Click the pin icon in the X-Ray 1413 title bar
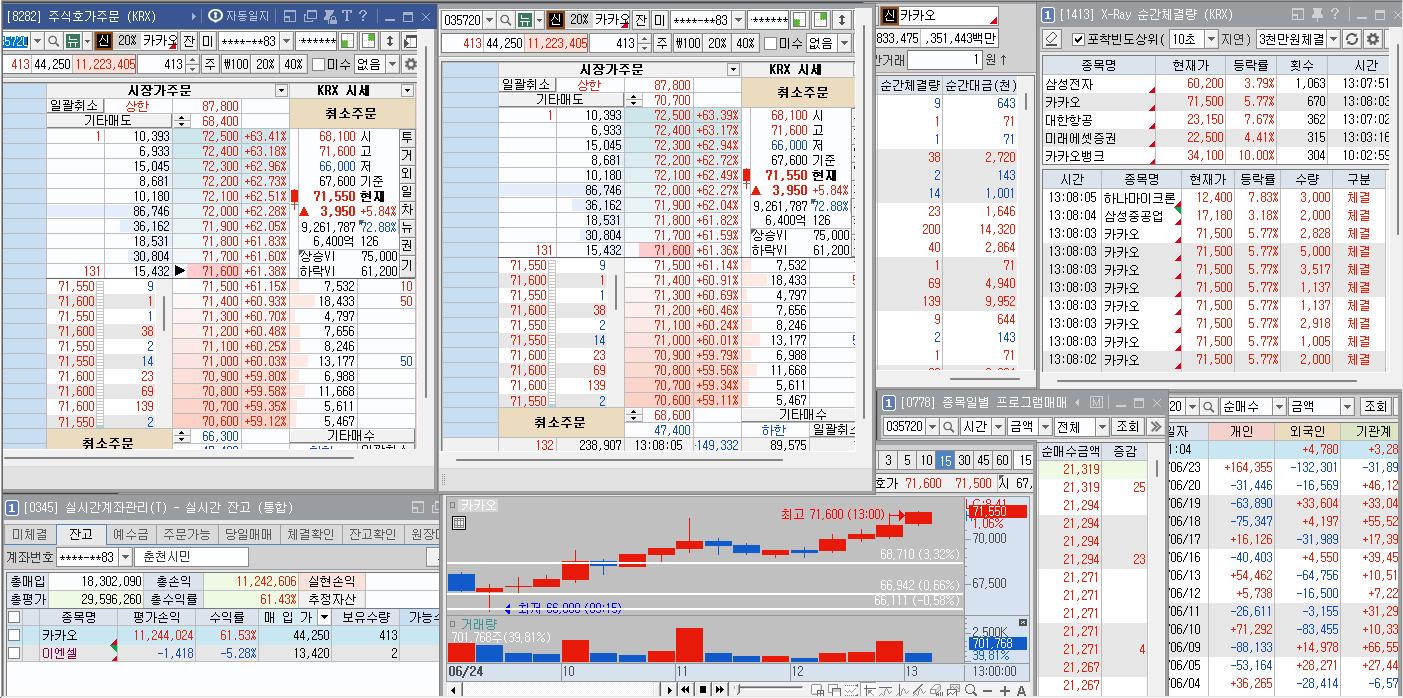The height and width of the screenshot is (698, 1403). pyautogui.click(x=1316, y=14)
